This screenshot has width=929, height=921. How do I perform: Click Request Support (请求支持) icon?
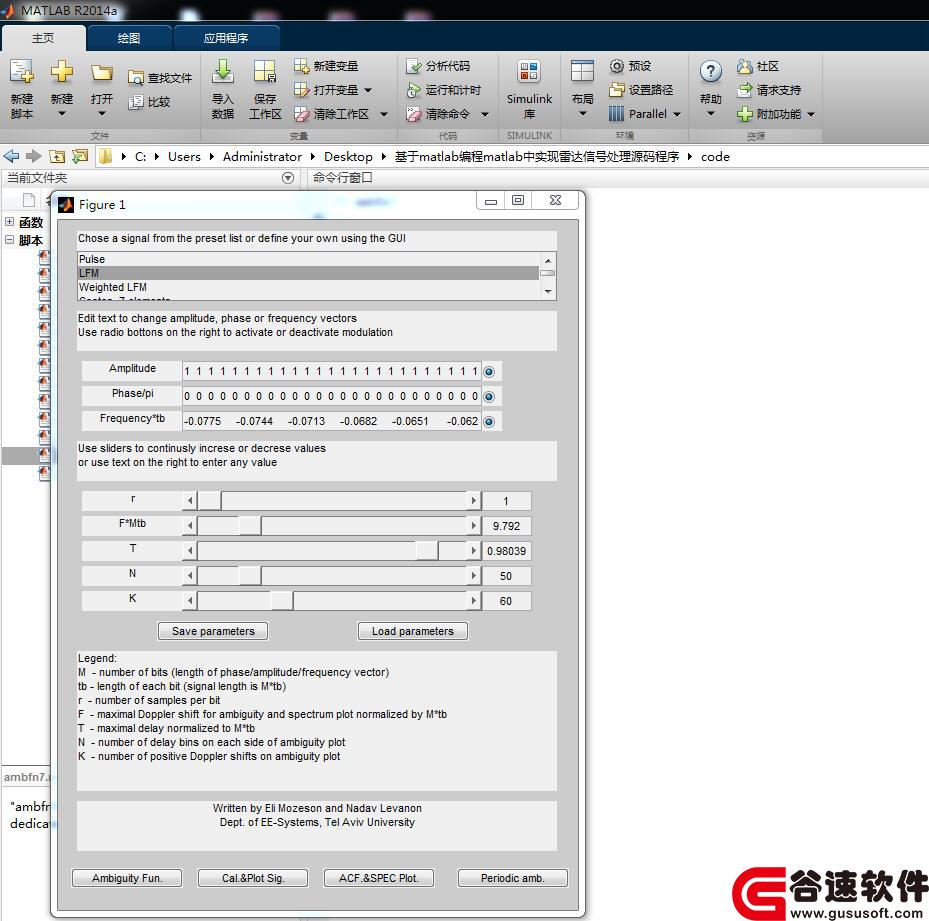[745, 90]
